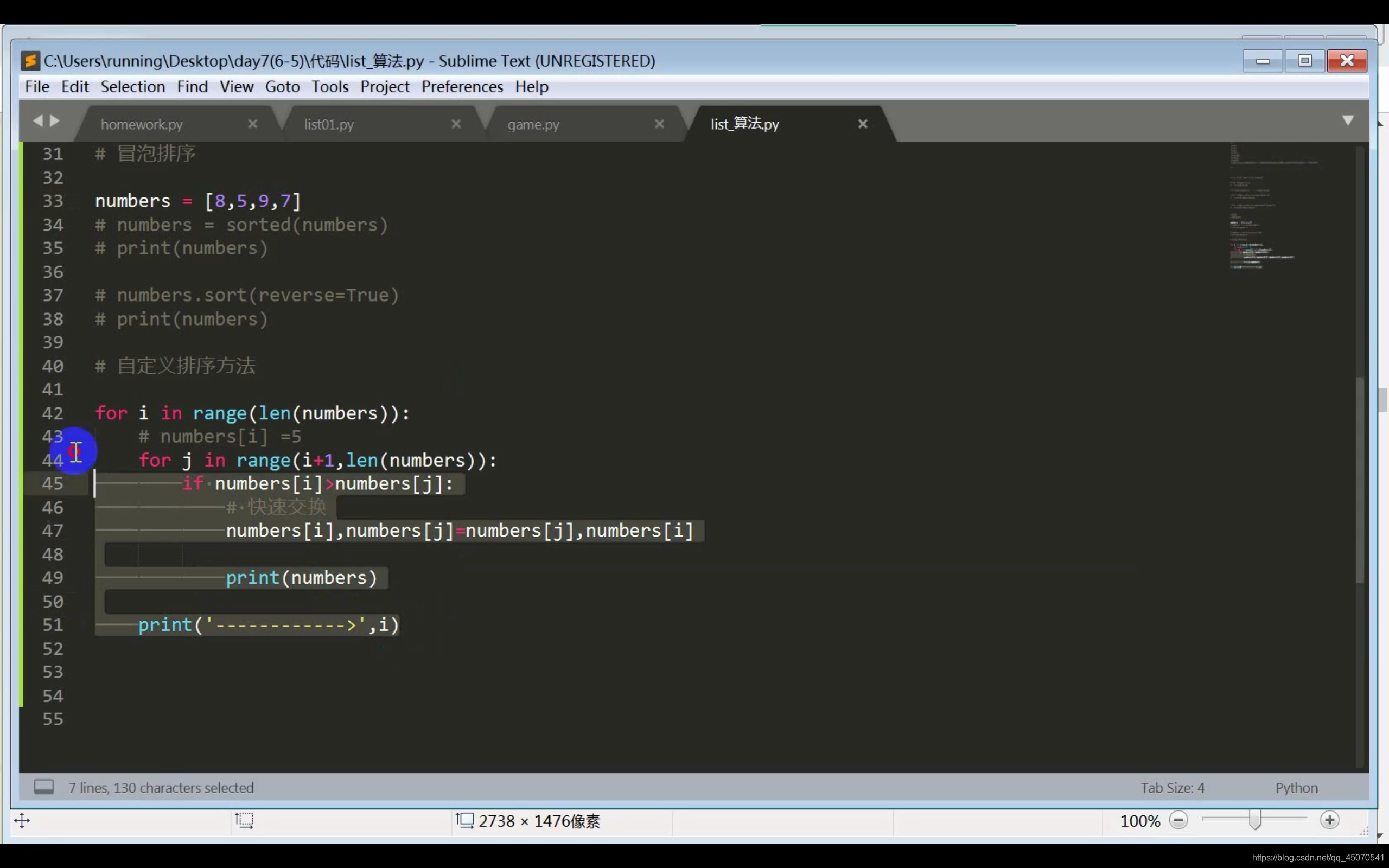1389x868 pixels.
Task: Click the minimap code preview
Action: tap(1263, 207)
